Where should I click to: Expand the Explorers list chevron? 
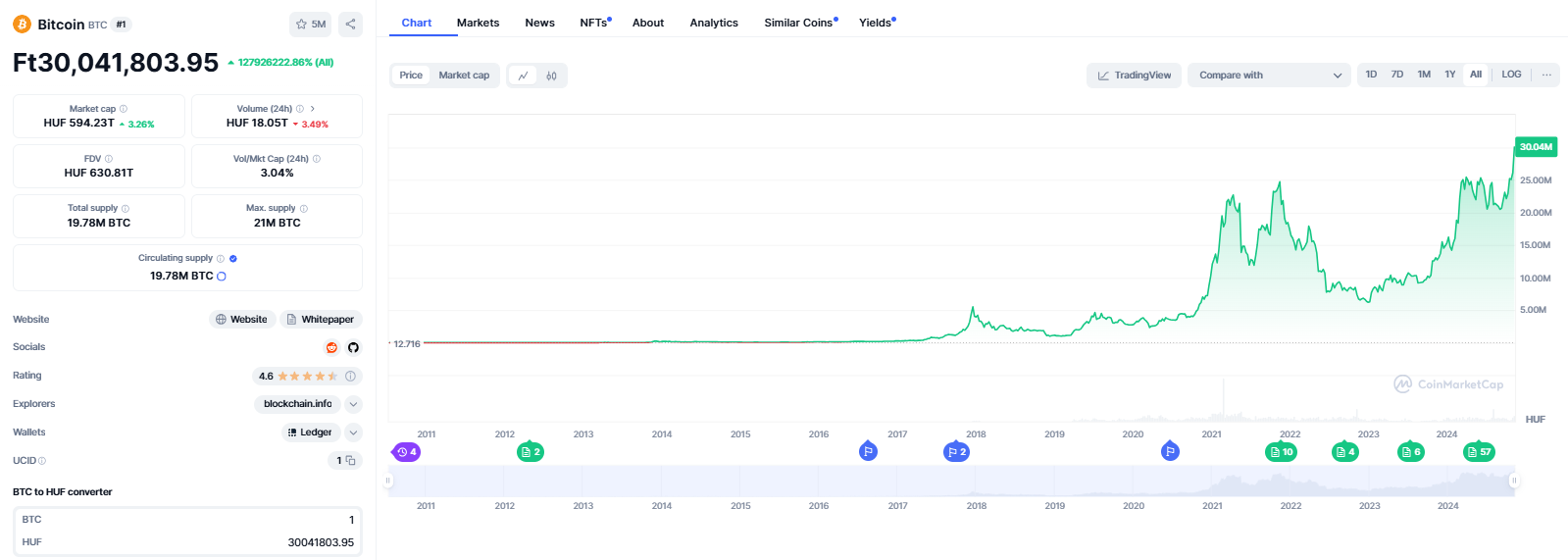354,404
